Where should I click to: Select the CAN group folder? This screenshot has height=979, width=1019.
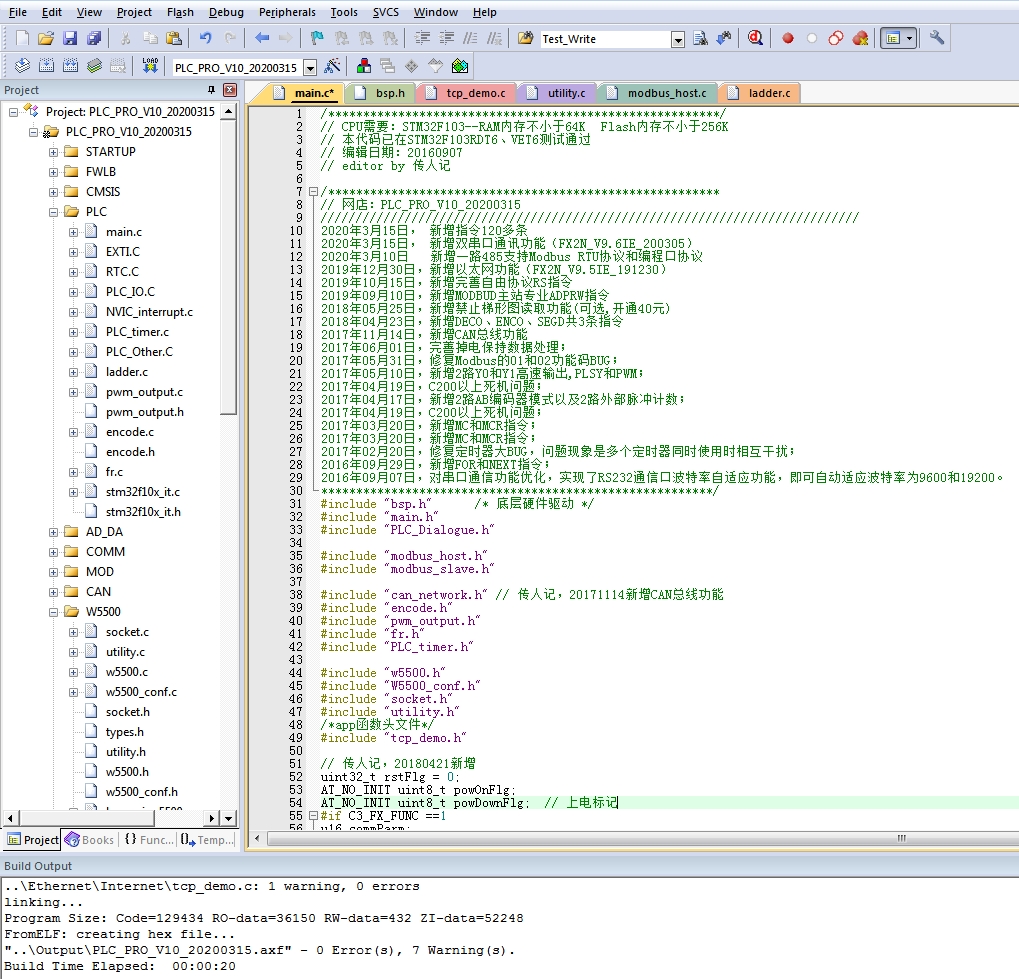coord(98,592)
